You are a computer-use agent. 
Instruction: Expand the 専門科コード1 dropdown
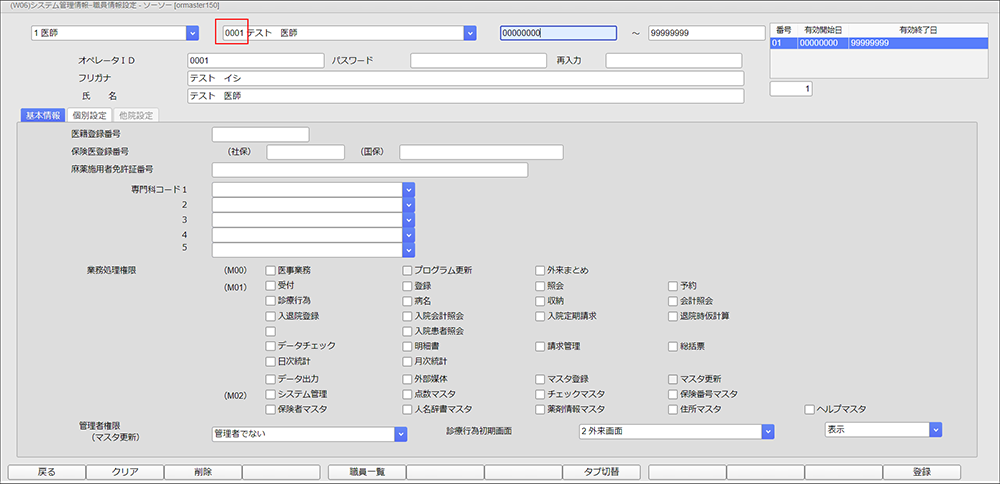coord(408,188)
